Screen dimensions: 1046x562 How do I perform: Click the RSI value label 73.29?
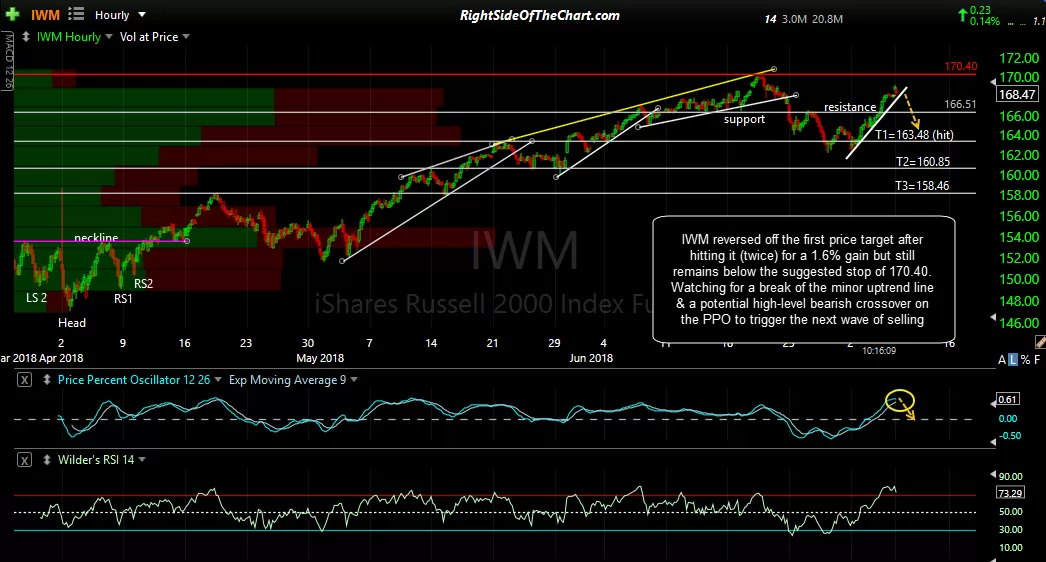tap(1009, 493)
